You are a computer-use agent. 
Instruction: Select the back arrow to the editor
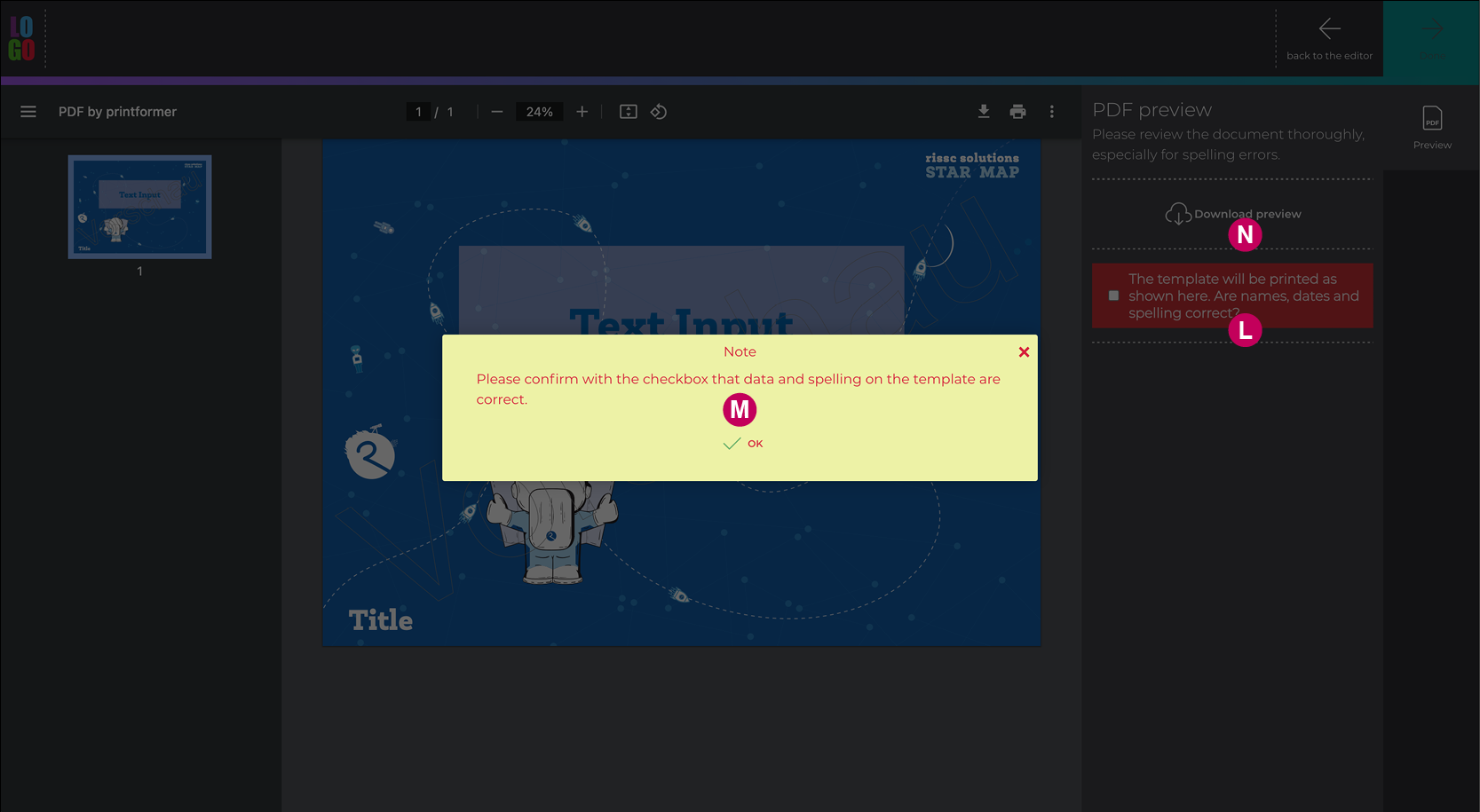1329,29
